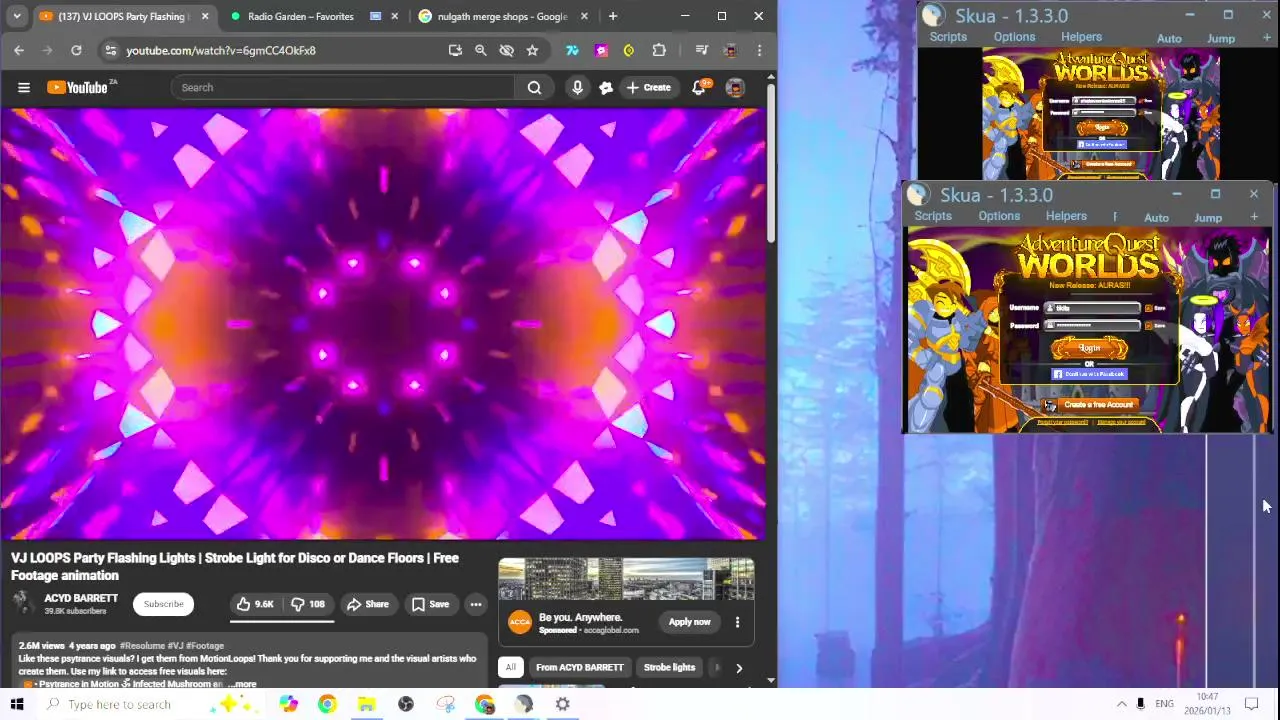Click the plus button in front Skua window
Screen dimensions: 1280x720
1254,217
